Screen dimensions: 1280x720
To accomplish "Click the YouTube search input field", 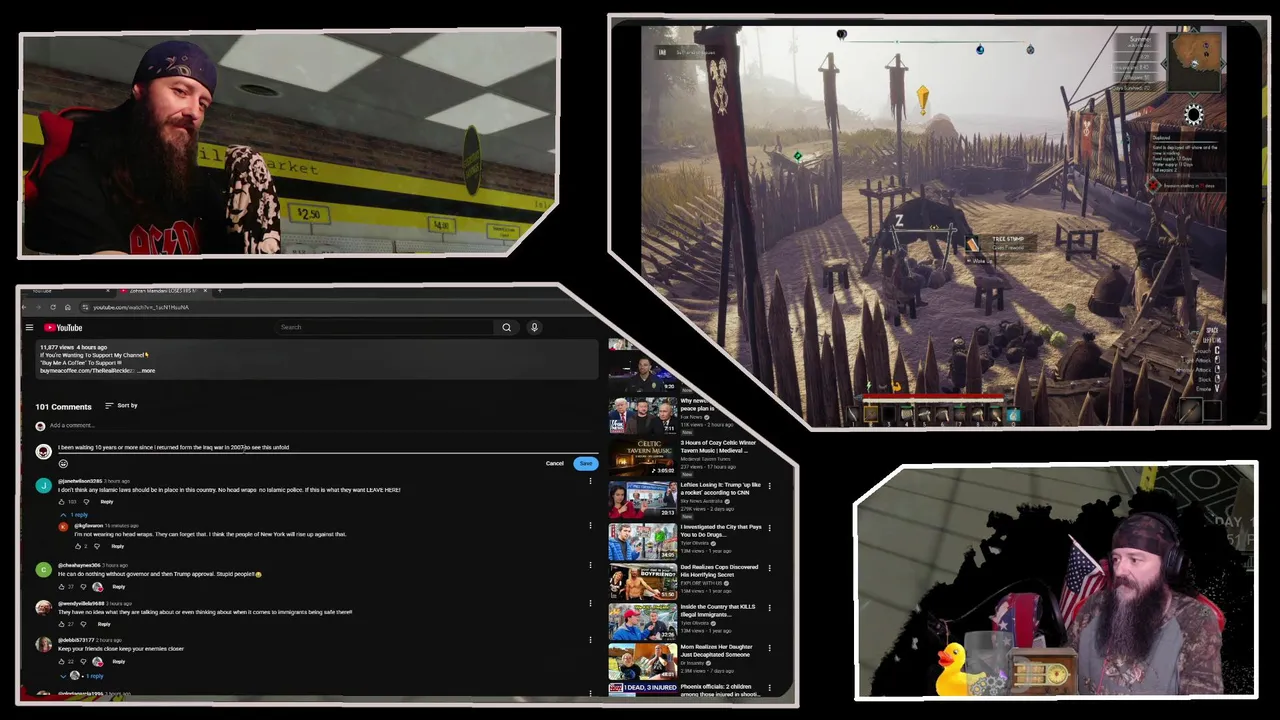I will 385,327.
